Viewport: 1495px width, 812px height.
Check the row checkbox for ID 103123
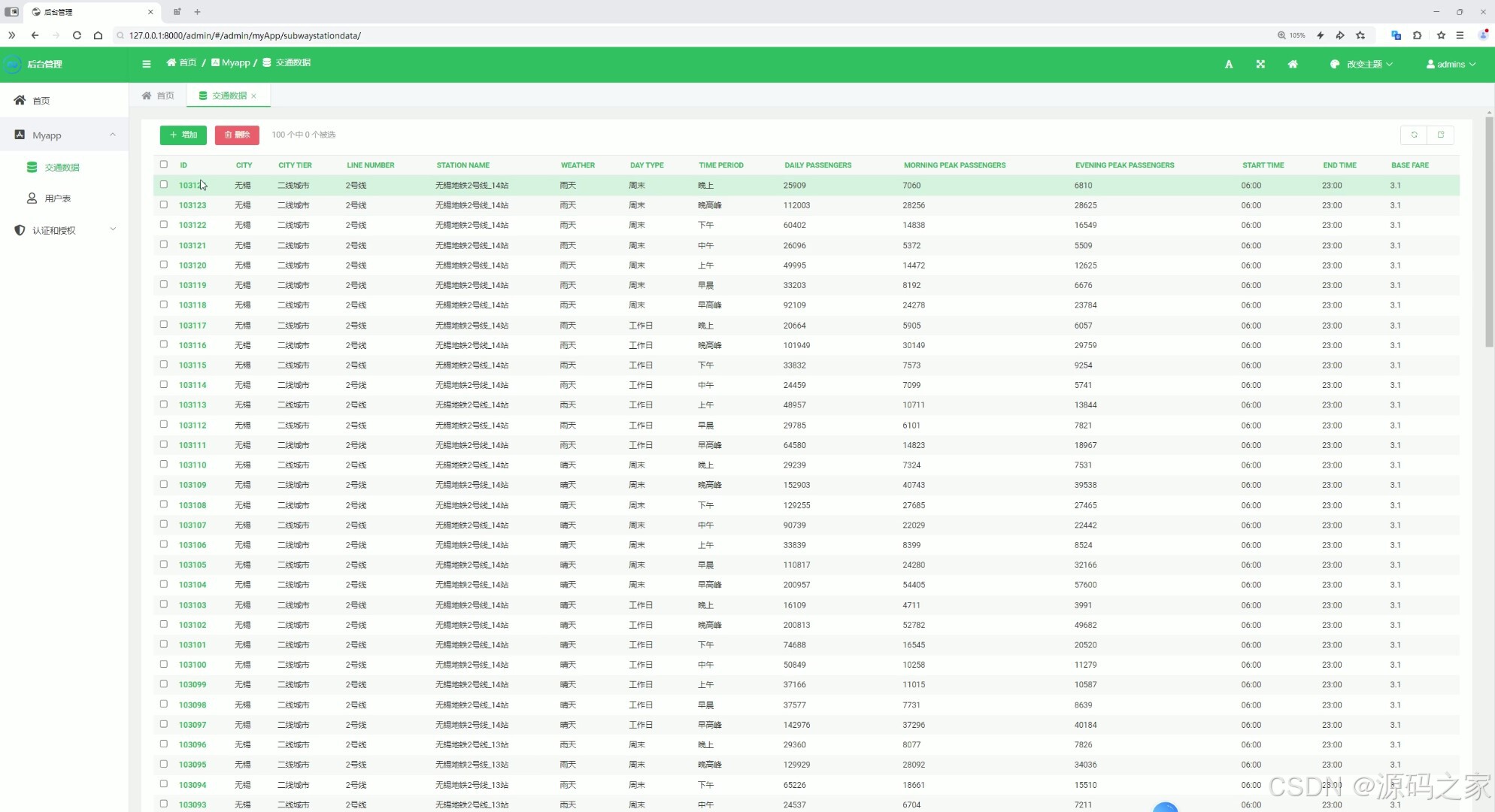pos(164,205)
